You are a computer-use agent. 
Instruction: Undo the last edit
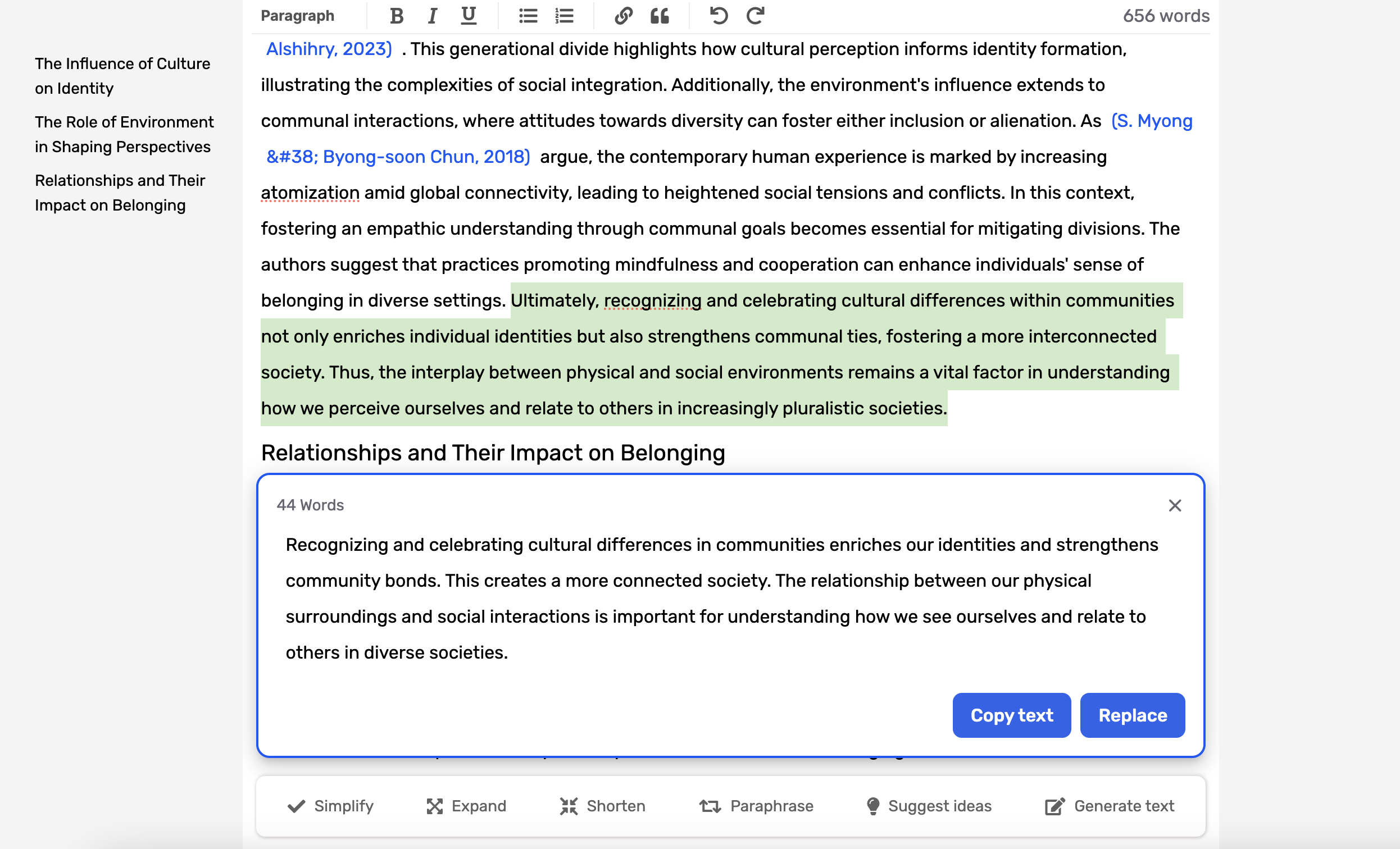point(719,16)
